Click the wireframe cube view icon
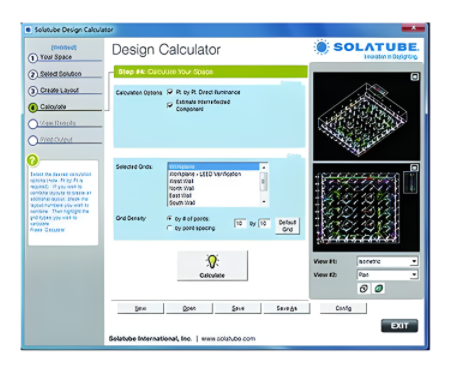453x373 pixels. tap(364, 288)
